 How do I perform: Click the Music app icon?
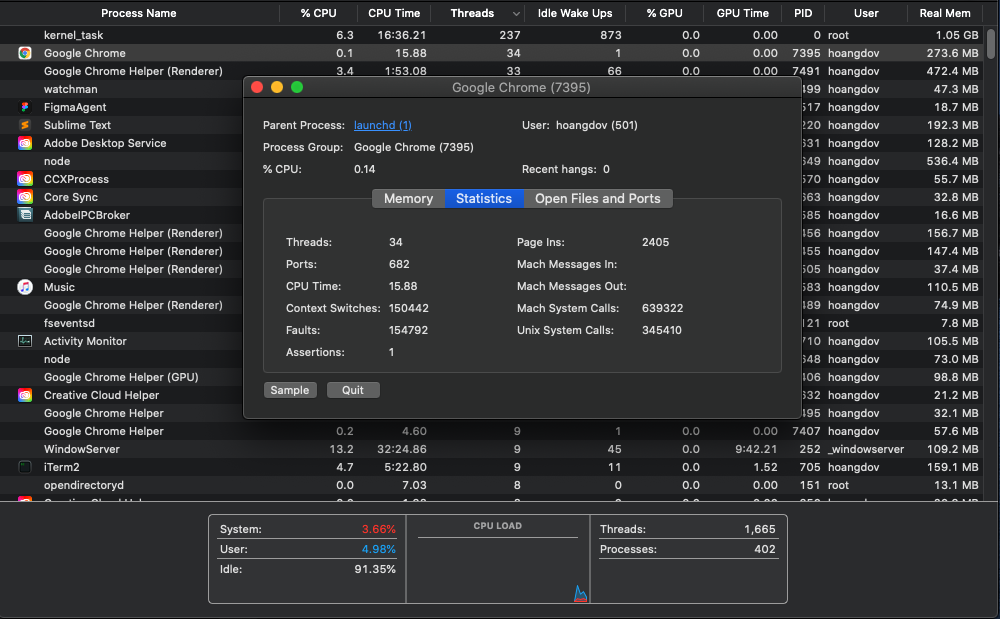[x=25, y=287]
